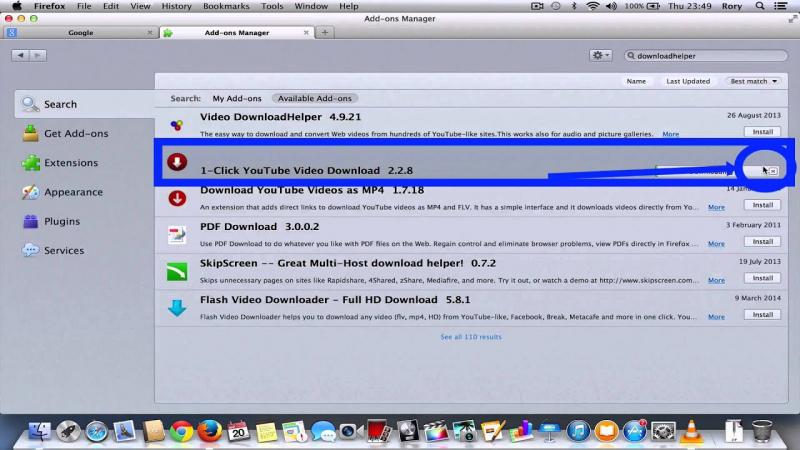The height and width of the screenshot is (450, 800).
Task: Open iTunes from the dock
Action: tap(578, 432)
